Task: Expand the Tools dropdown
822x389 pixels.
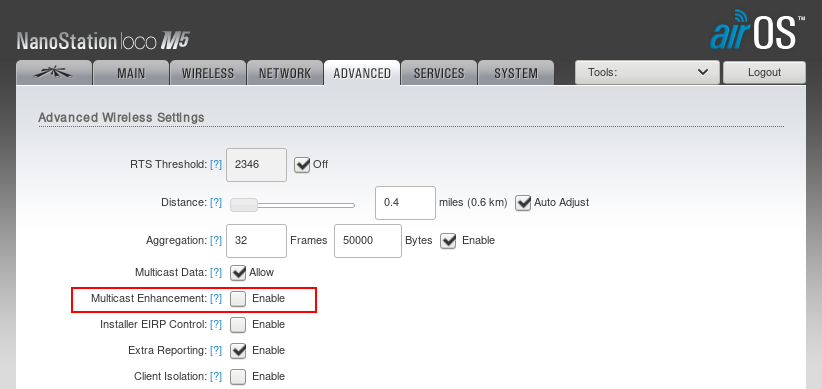Action: (647, 72)
